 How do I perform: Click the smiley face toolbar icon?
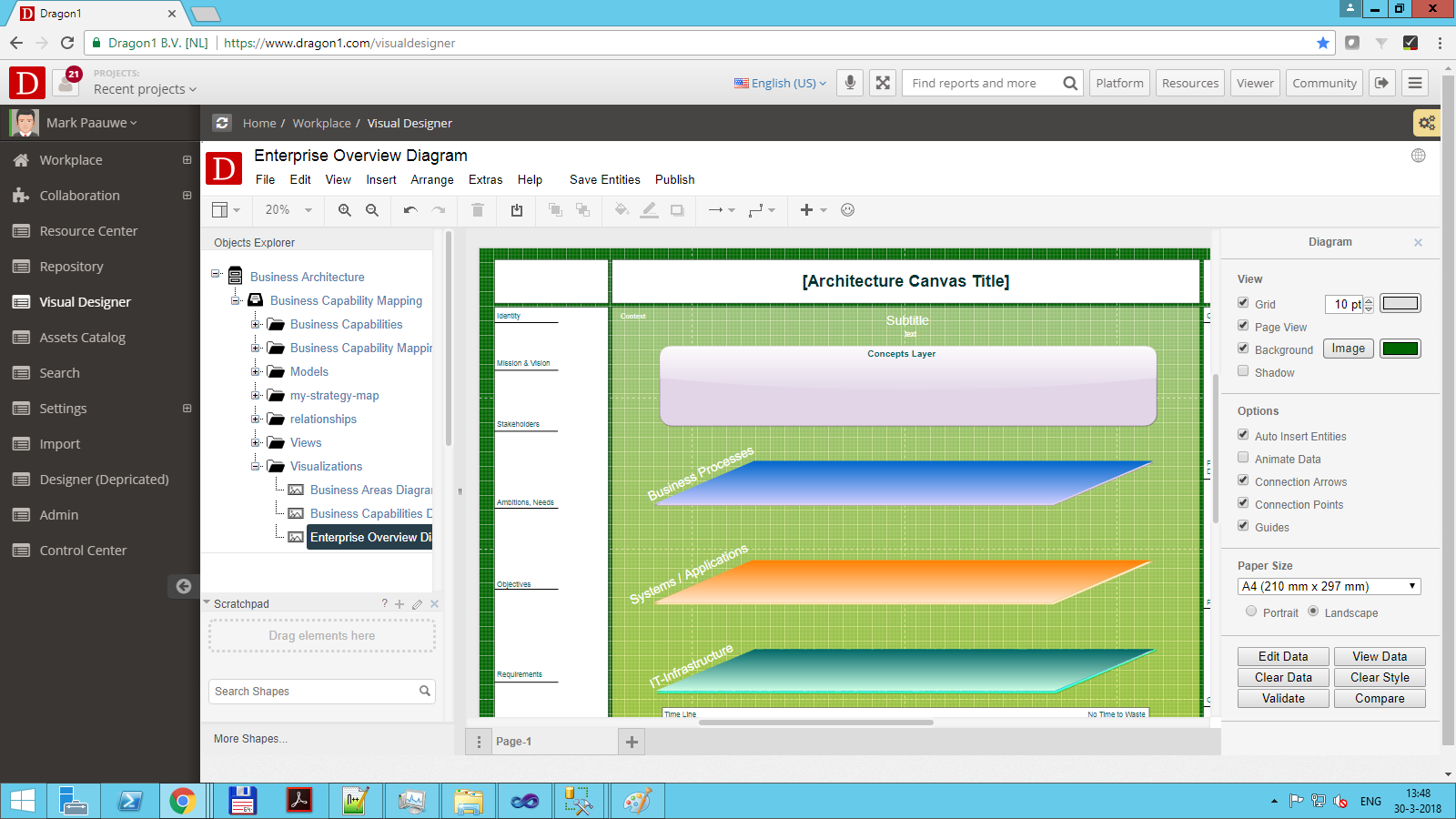click(847, 210)
